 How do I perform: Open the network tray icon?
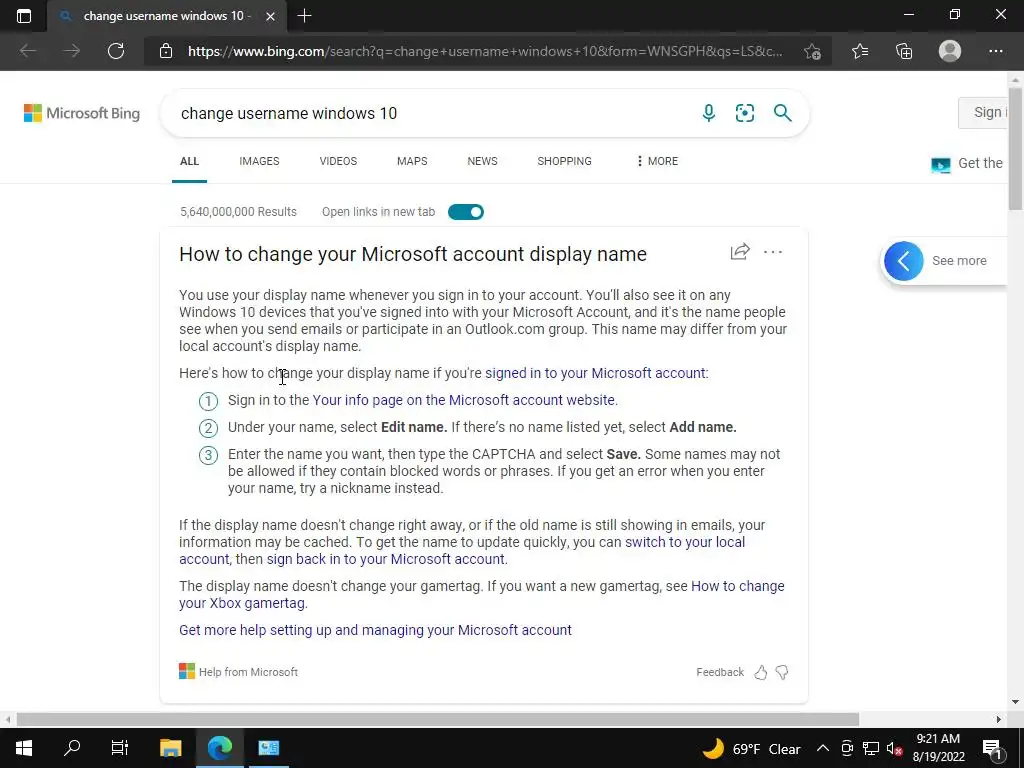tap(871, 748)
